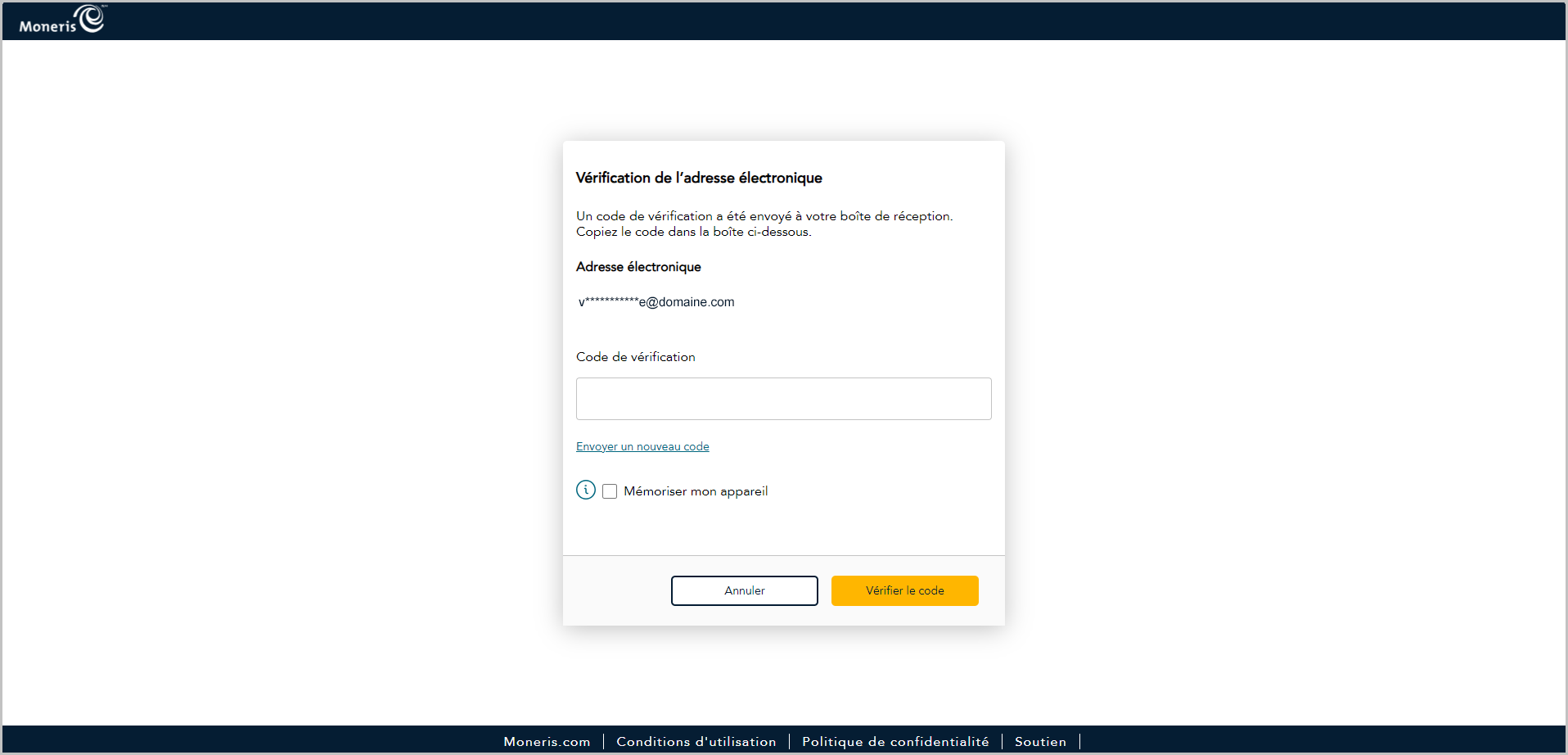Focus the Code de vérification input box
The width and height of the screenshot is (1568, 755).
[783, 399]
